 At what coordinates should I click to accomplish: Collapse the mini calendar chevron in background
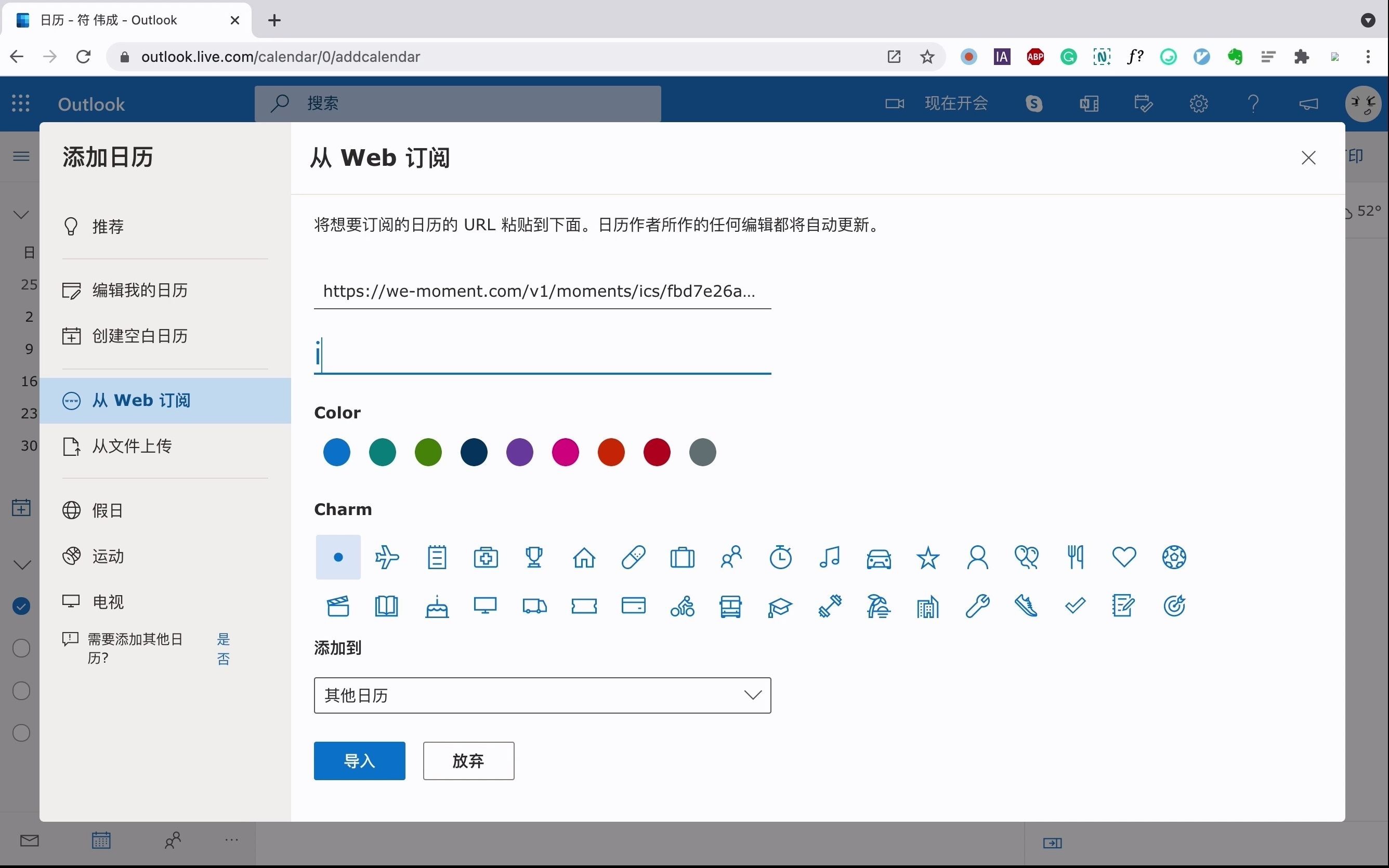coord(21,215)
